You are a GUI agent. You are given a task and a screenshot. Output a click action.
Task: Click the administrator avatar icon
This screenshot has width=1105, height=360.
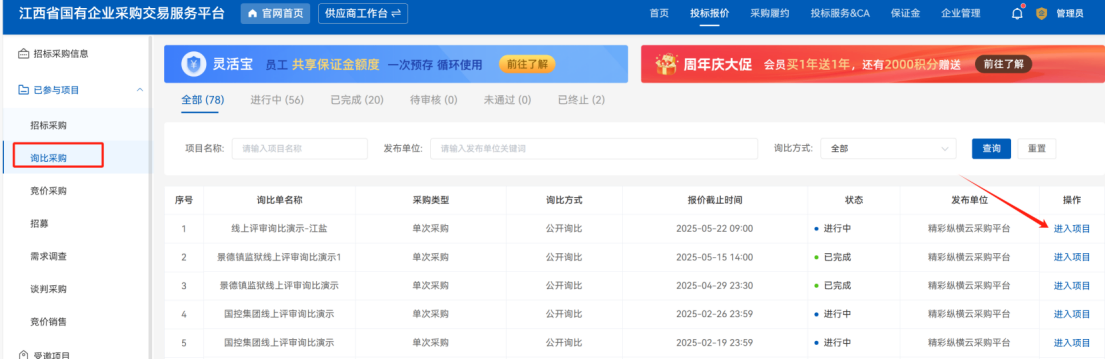click(x=1042, y=13)
